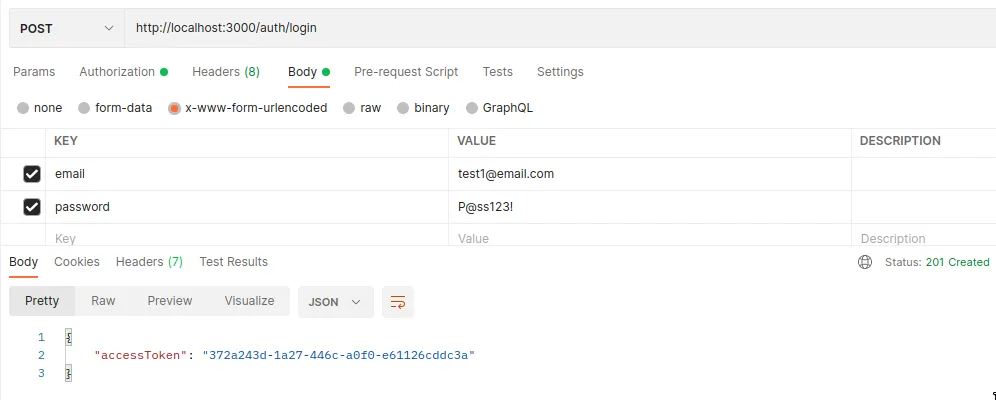Open the Test Results tab

233,262
